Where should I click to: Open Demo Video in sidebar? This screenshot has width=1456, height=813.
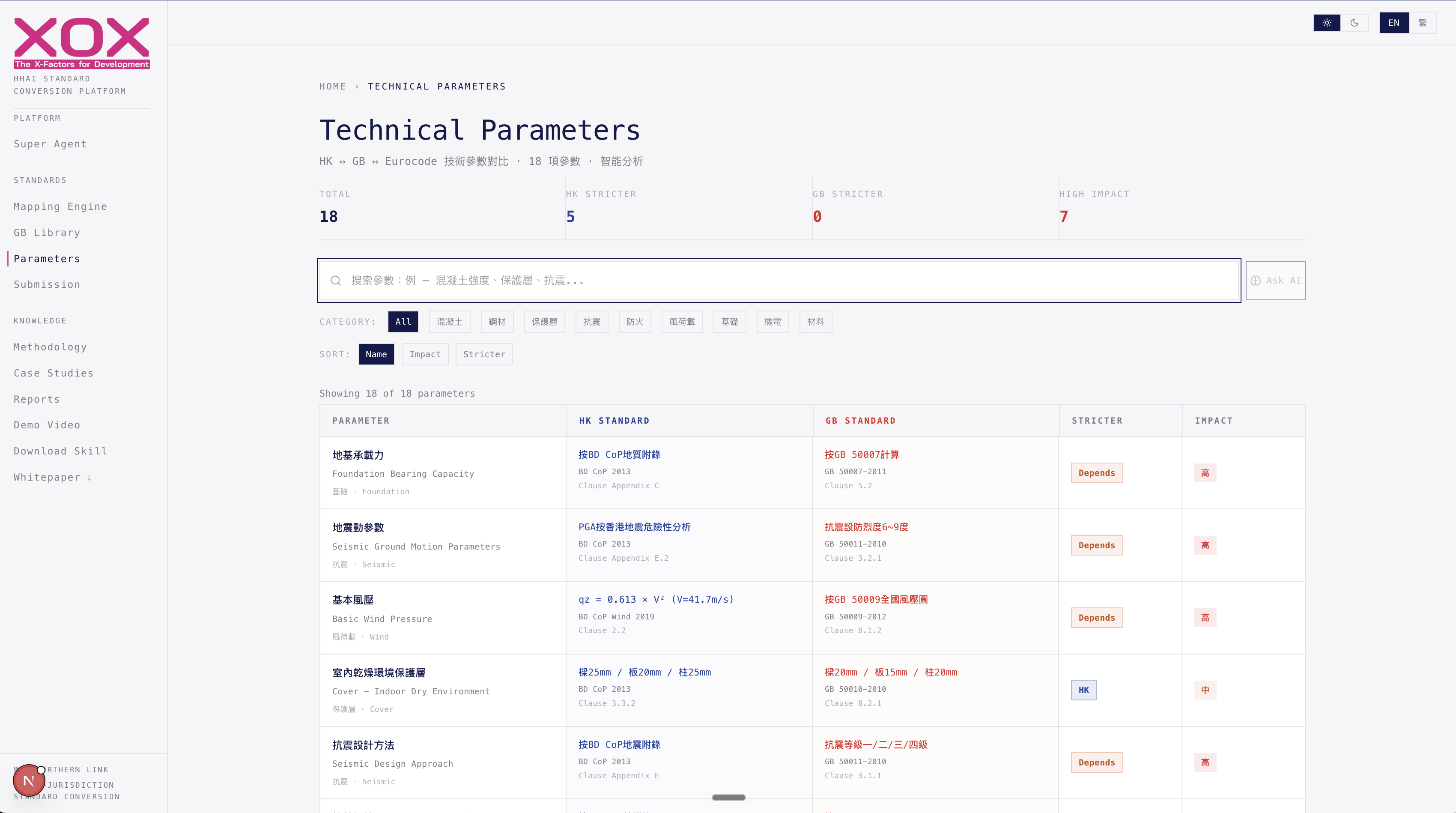(47, 424)
